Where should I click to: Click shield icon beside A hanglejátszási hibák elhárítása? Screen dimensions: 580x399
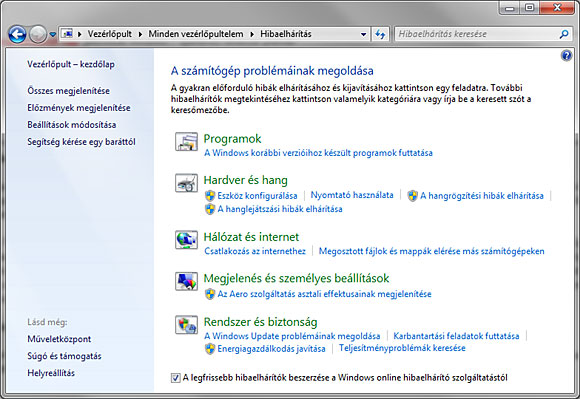(210, 209)
